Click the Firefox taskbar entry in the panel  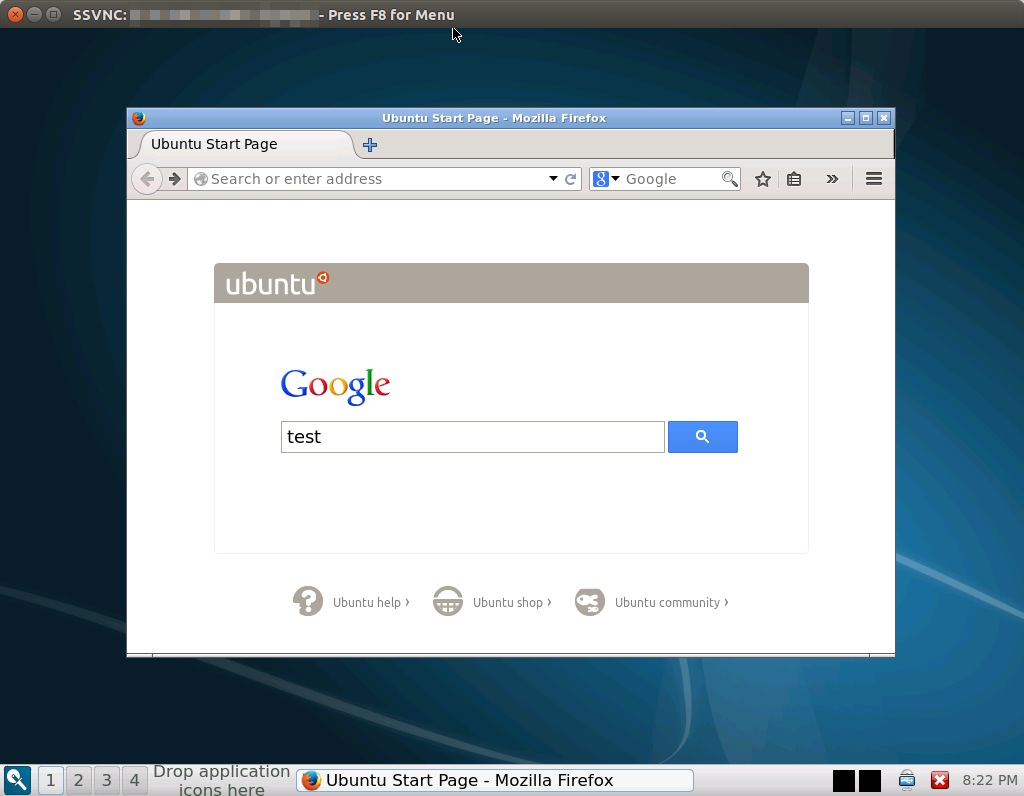pyautogui.click(x=495, y=780)
